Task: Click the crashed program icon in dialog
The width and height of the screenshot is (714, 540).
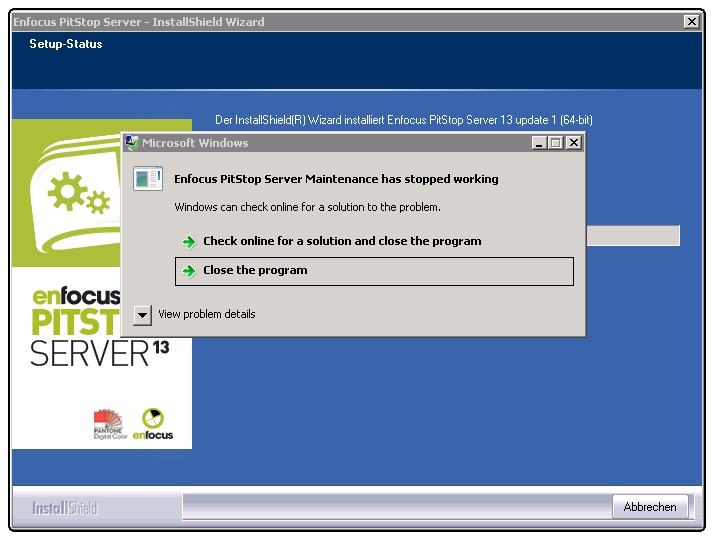Action: tap(148, 178)
